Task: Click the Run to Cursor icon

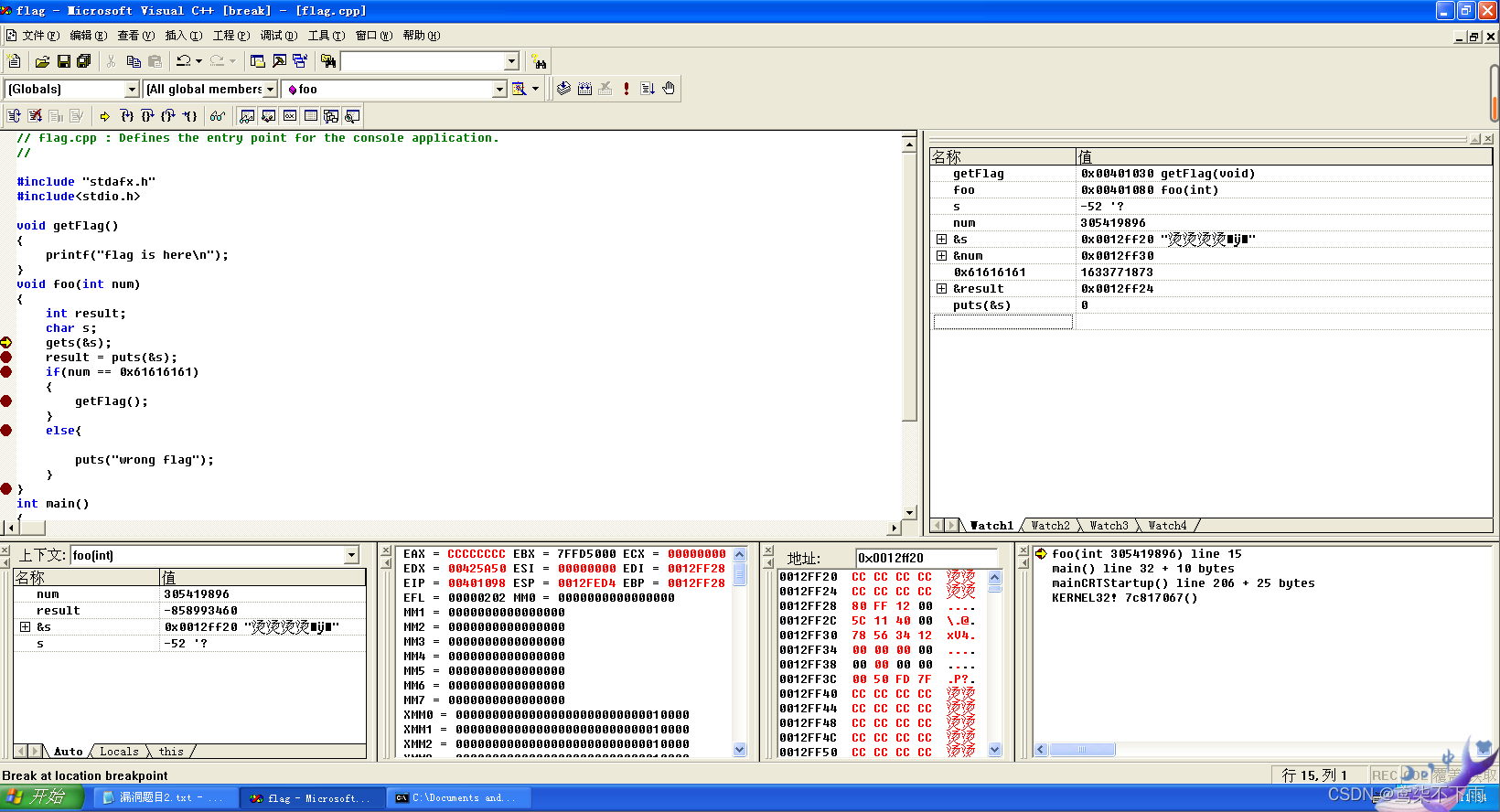Action: pos(189,116)
